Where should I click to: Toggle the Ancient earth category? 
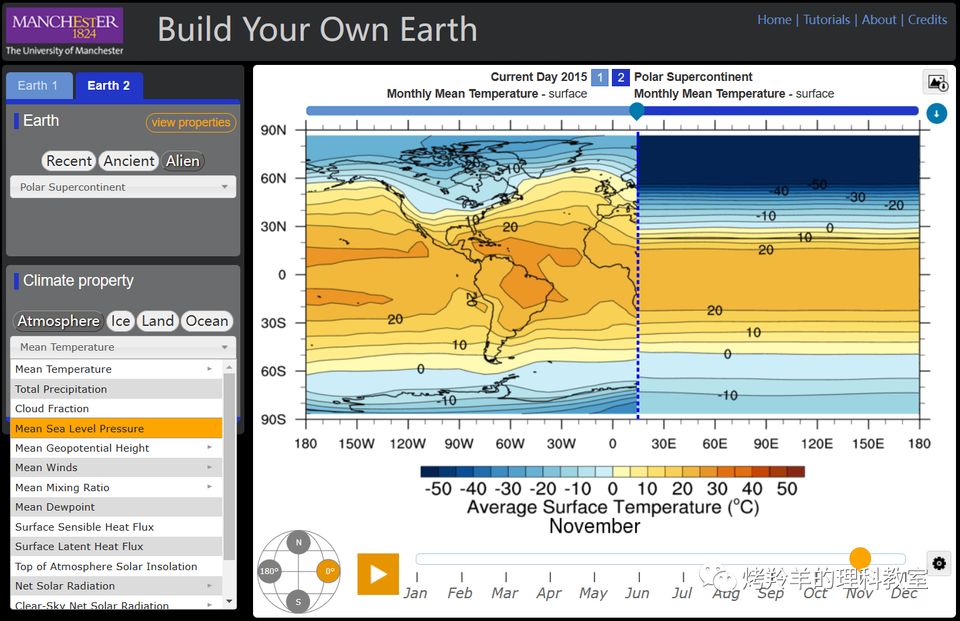click(x=129, y=161)
